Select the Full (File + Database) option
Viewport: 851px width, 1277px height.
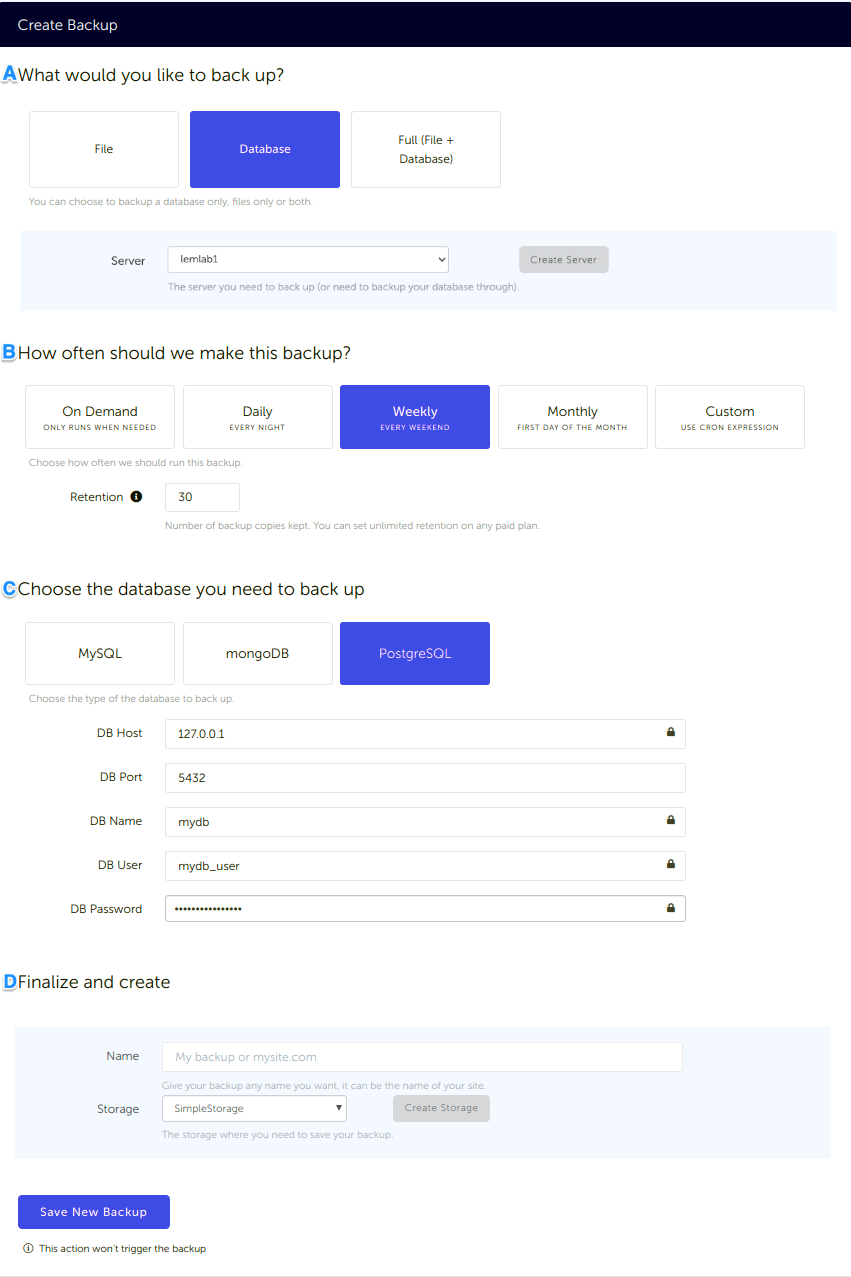click(x=425, y=148)
